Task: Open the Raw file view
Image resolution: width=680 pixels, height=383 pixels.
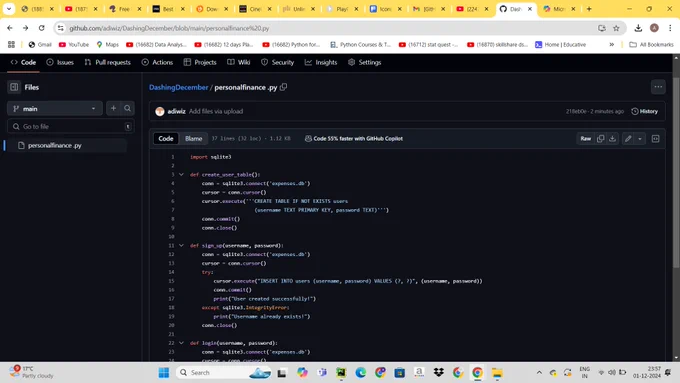Action: [585, 138]
